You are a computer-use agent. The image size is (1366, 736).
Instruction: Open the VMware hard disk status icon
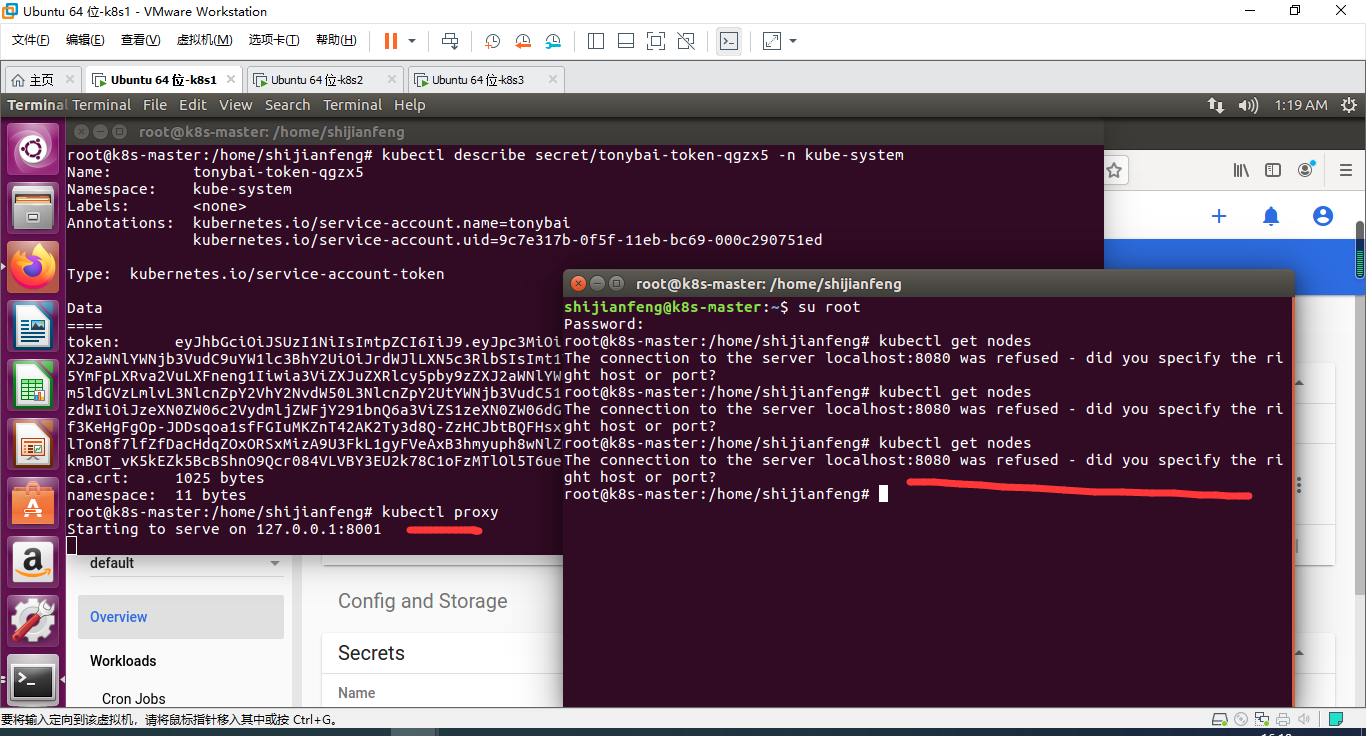click(x=1219, y=719)
